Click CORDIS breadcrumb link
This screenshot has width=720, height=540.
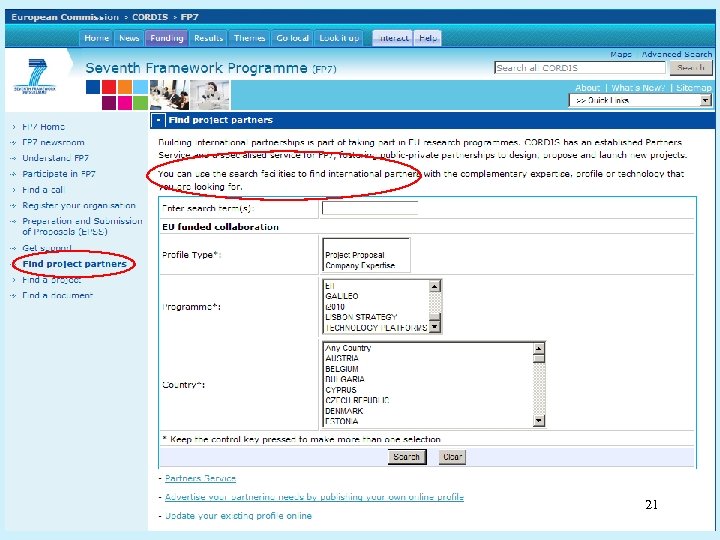coord(150,17)
